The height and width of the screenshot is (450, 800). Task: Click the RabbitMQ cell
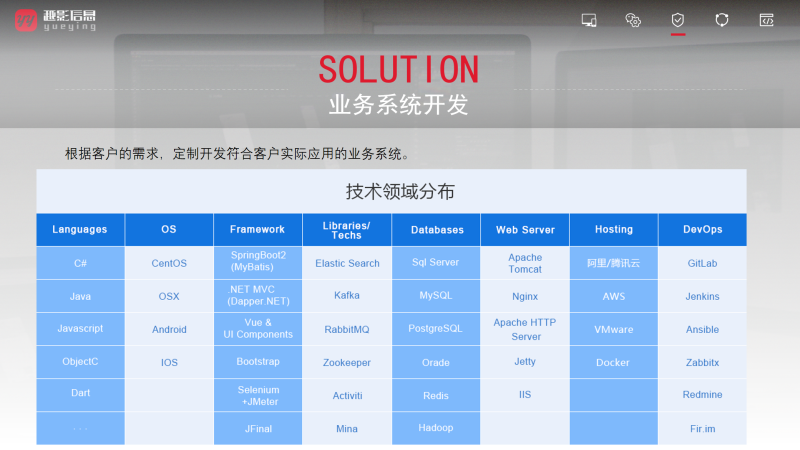(x=347, y=329)
